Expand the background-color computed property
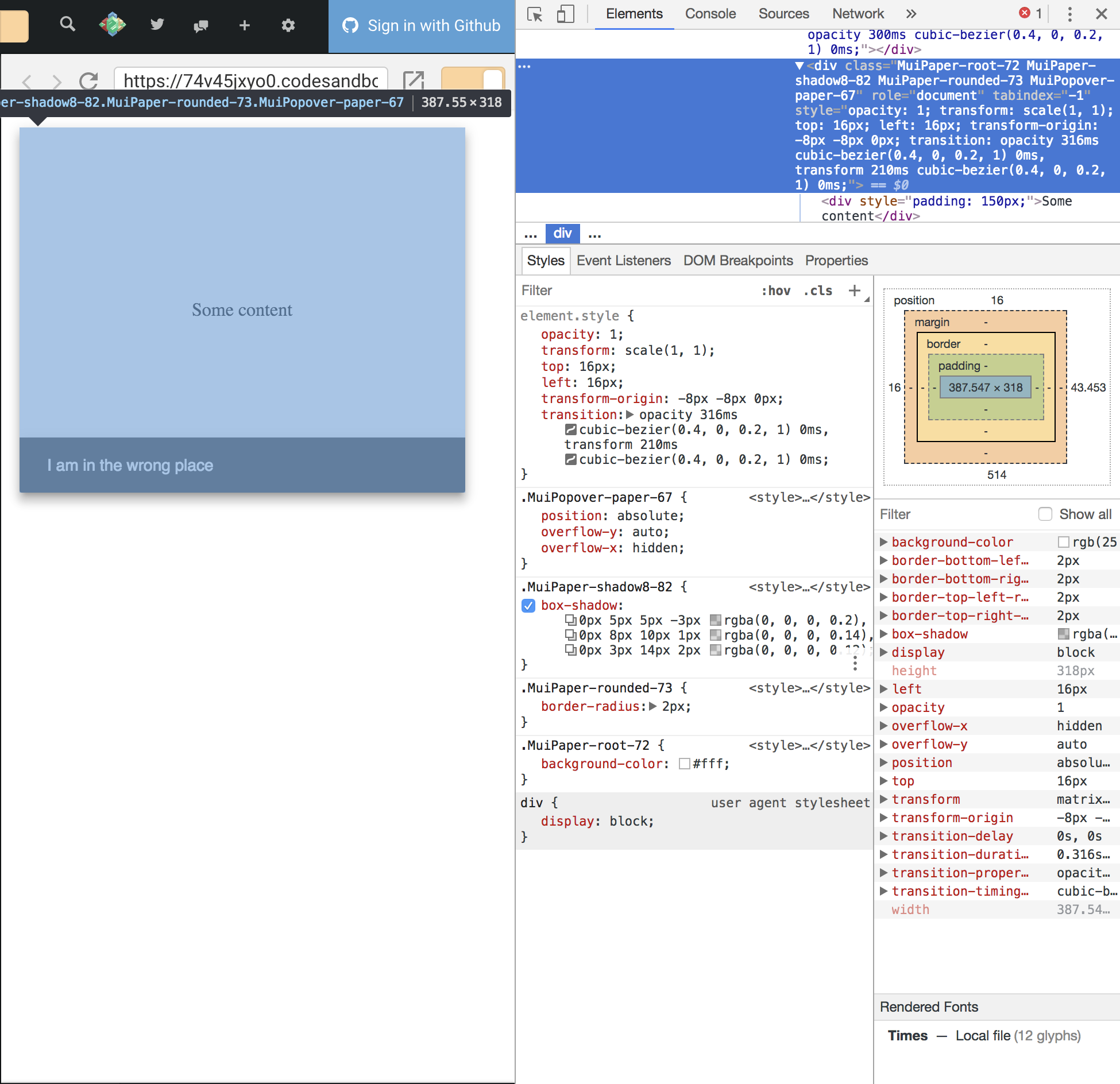This screenshot has width=1120, height=1084. tap(884, 541)
